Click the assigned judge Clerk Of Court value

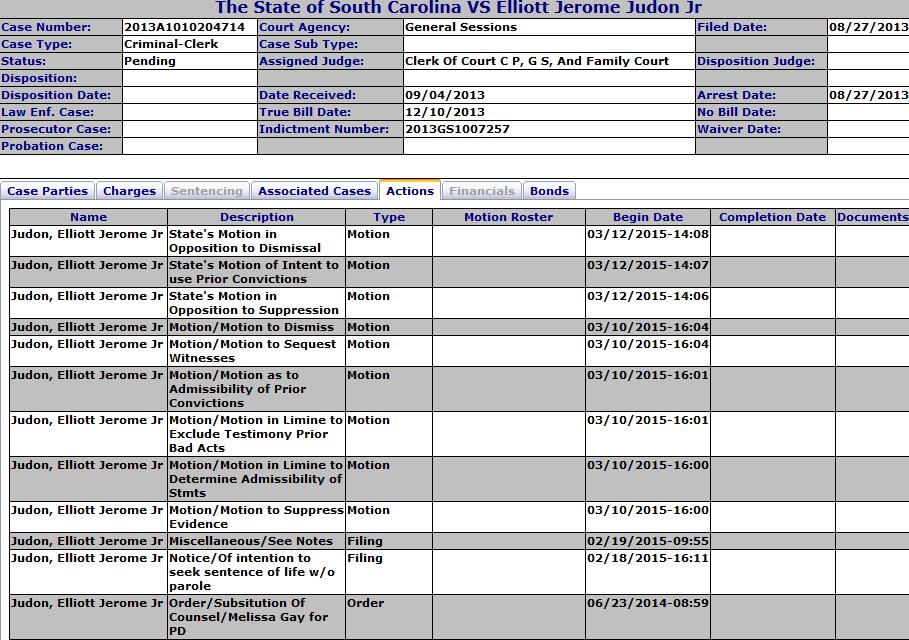[x=537, y=61]
